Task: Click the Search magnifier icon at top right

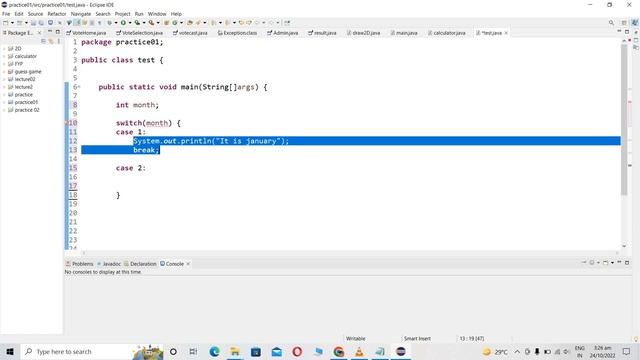Action: [x=611, y=22]
